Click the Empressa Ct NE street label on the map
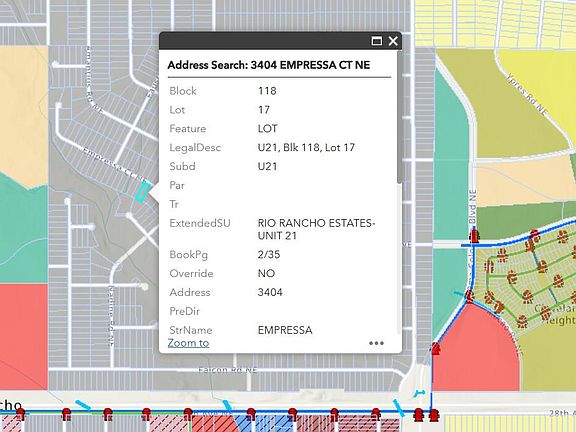This screenshot has height=432, width=576. point(115,165)
